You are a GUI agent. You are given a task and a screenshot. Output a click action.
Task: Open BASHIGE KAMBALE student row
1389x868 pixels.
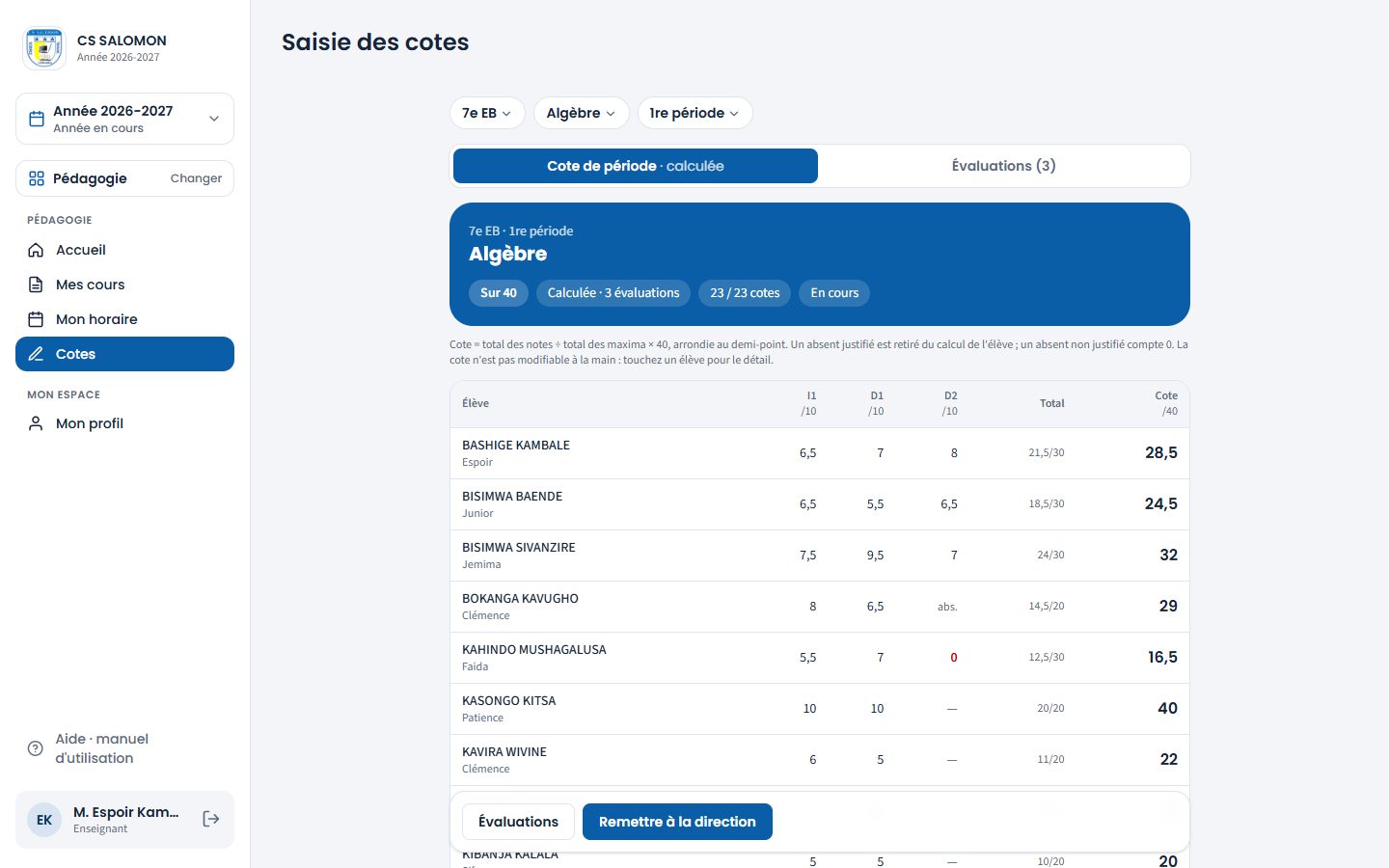[820, 453]
